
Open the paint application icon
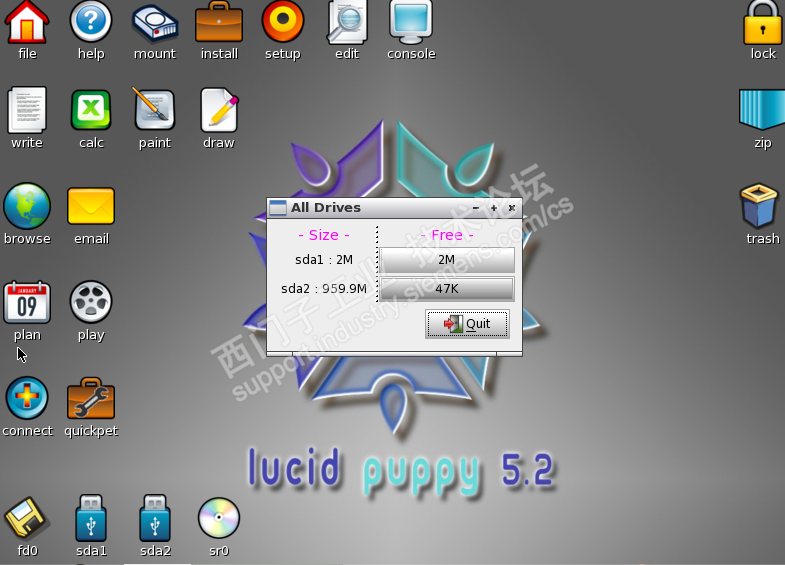155,109
